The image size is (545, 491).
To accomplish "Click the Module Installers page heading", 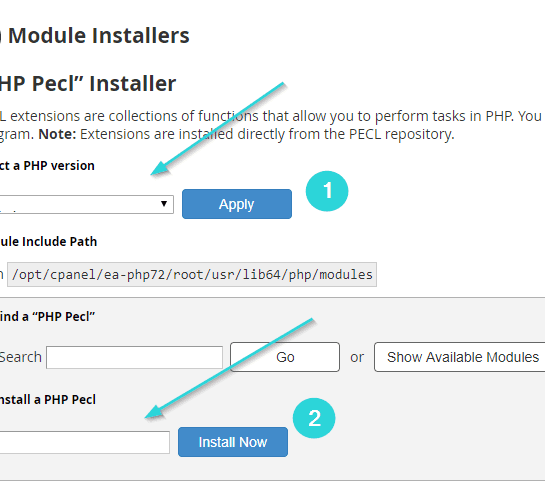I will pyautogui.click(x=95, y=35).
